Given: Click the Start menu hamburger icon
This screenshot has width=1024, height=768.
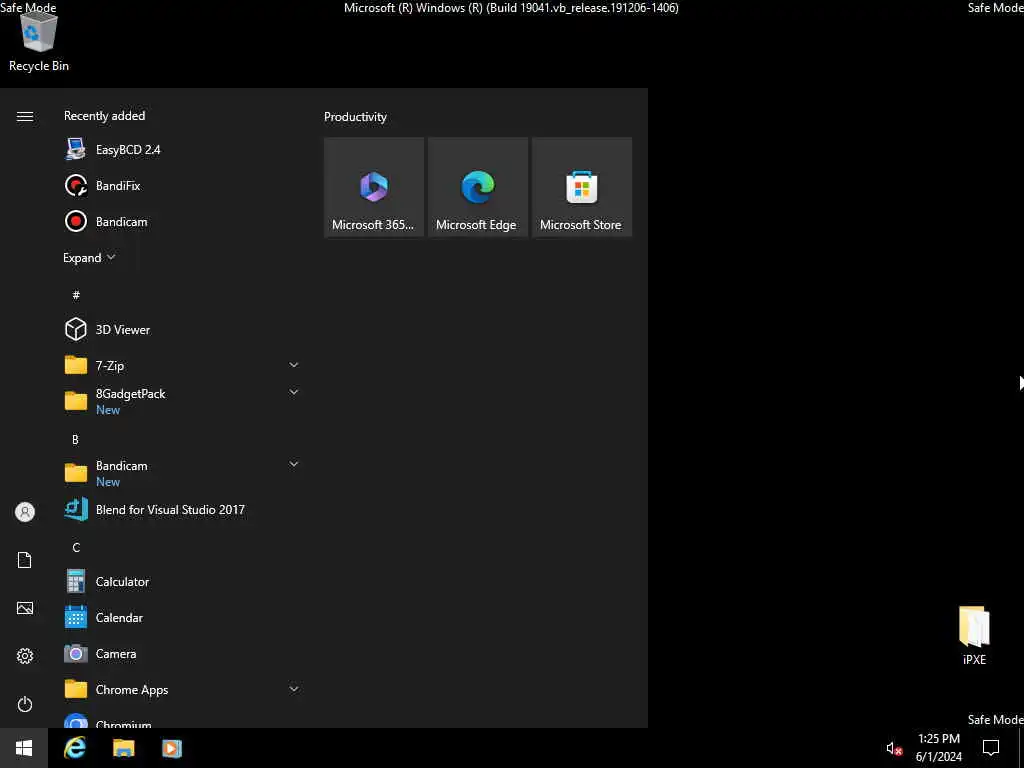Looking at the screenshot, I should tap(25, 116).
